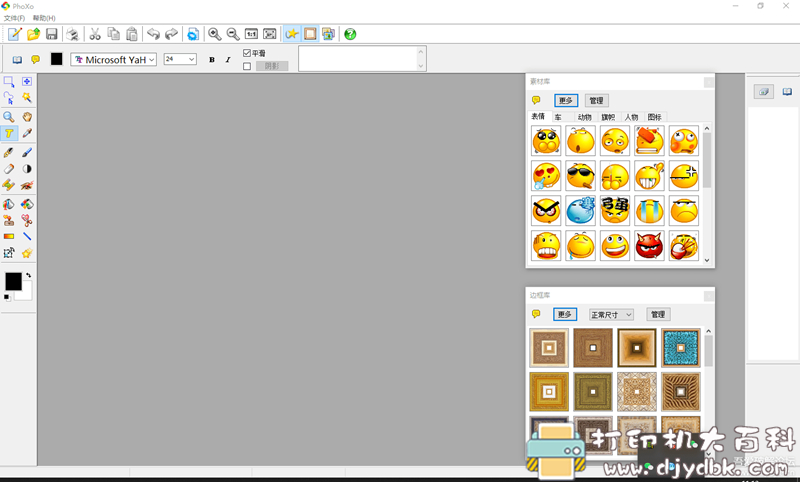
Task: Select the eyedropper color picker tool
Action: [27, 134]
